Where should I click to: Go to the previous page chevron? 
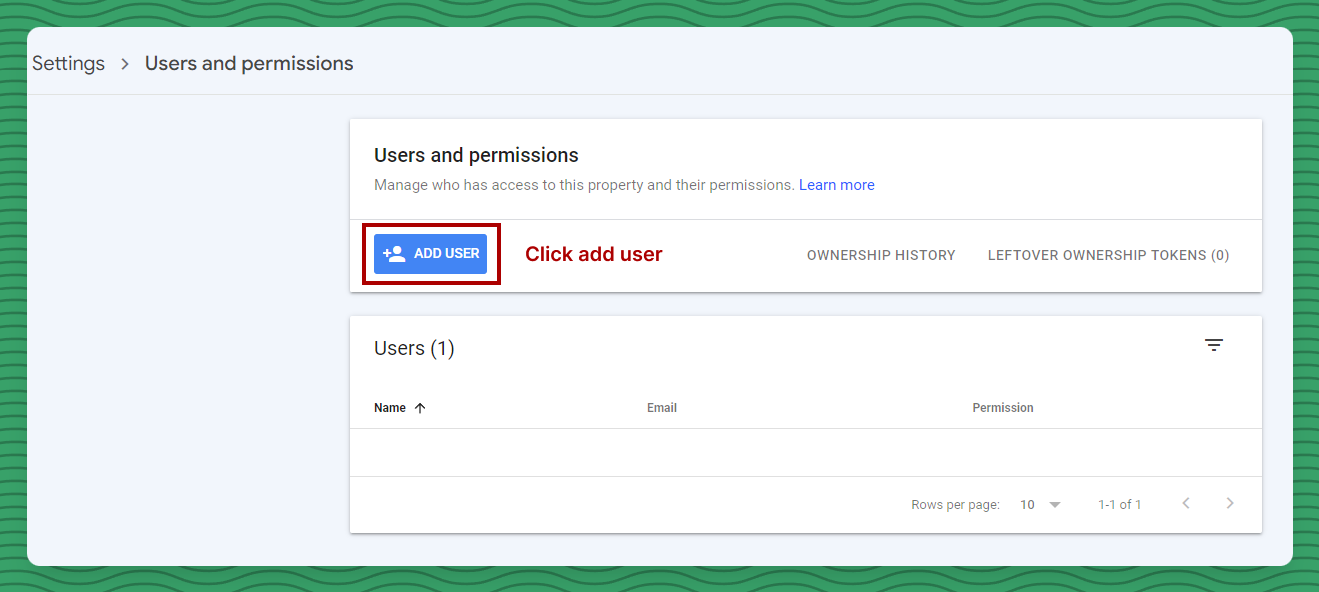[x=1186, y=503]
